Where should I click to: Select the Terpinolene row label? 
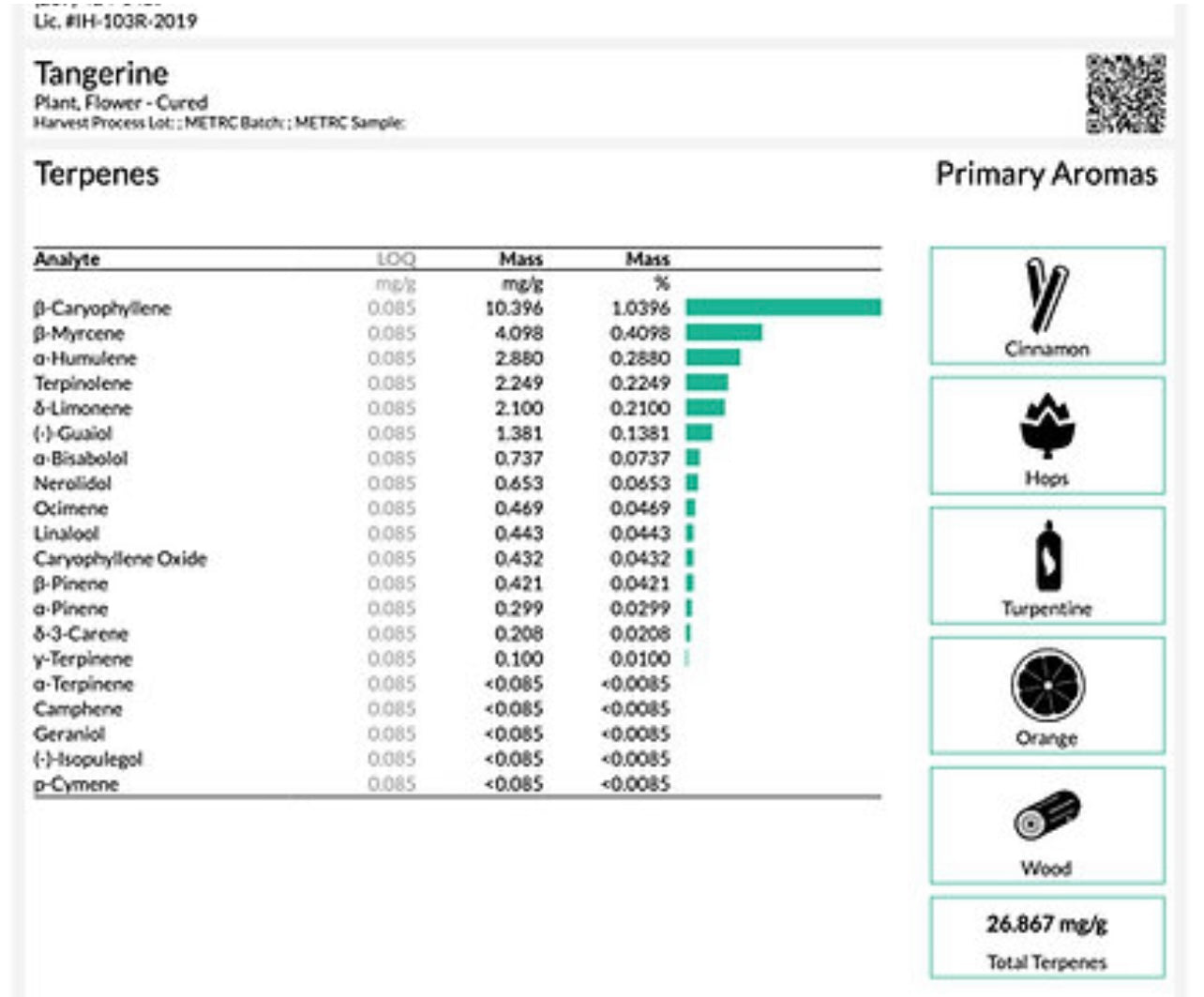coord(83,384)
